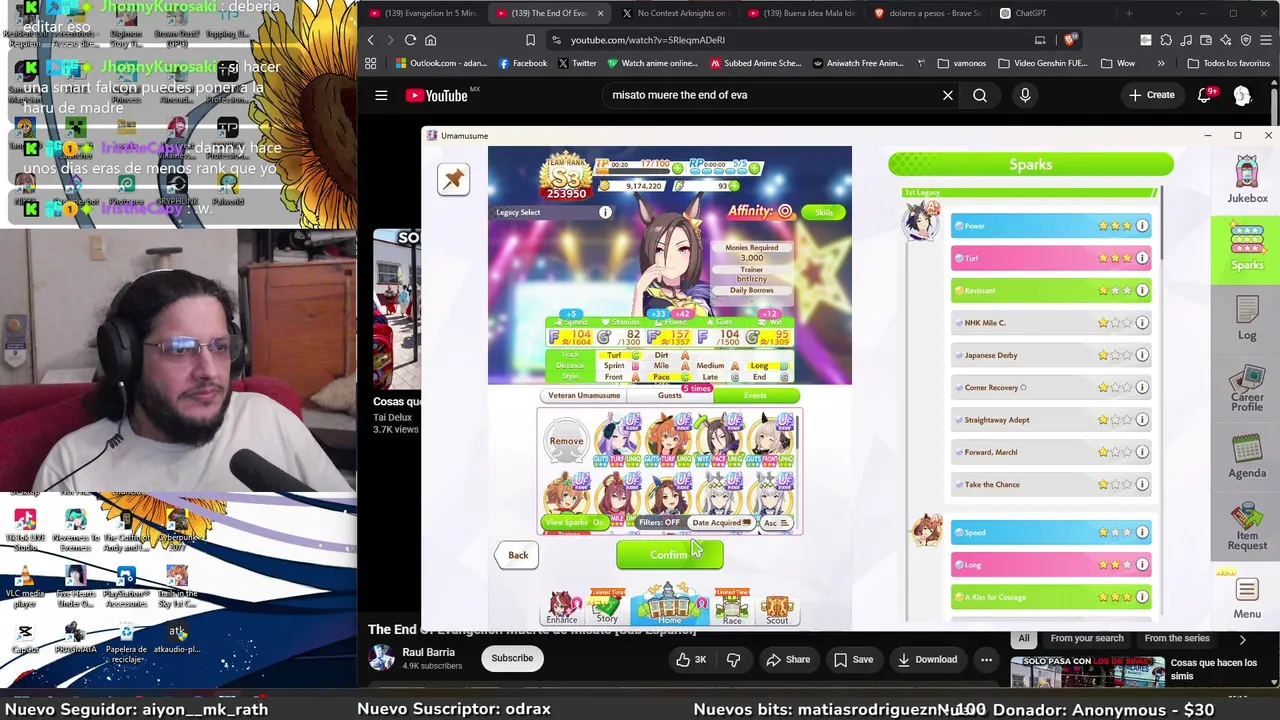Open the Cosas que hacen los sims thumbnail
This screenshot has height=720, width=1280.
(1087, 672)
